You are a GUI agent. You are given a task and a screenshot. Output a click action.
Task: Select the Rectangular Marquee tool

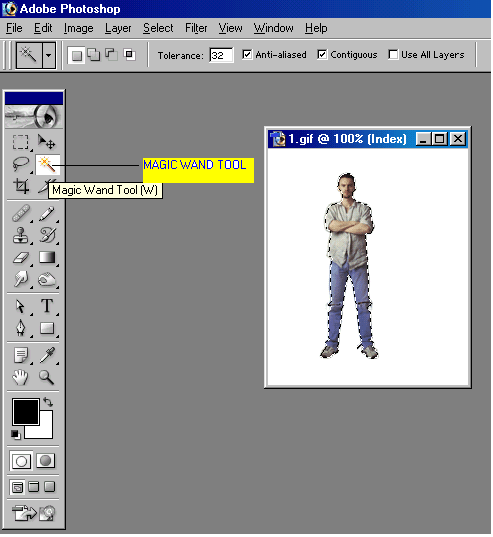[21, 142]
